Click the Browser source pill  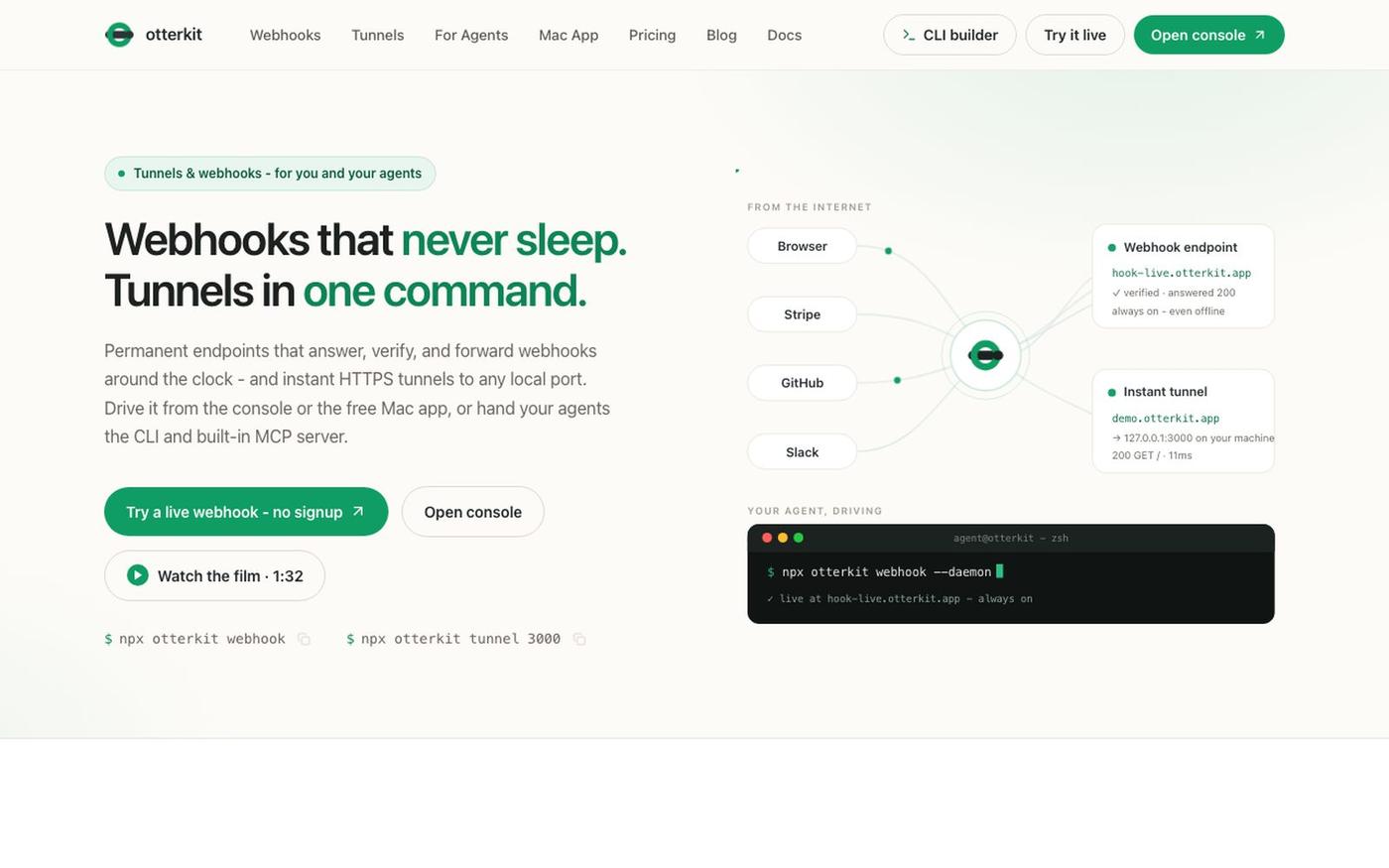(802, 246)
